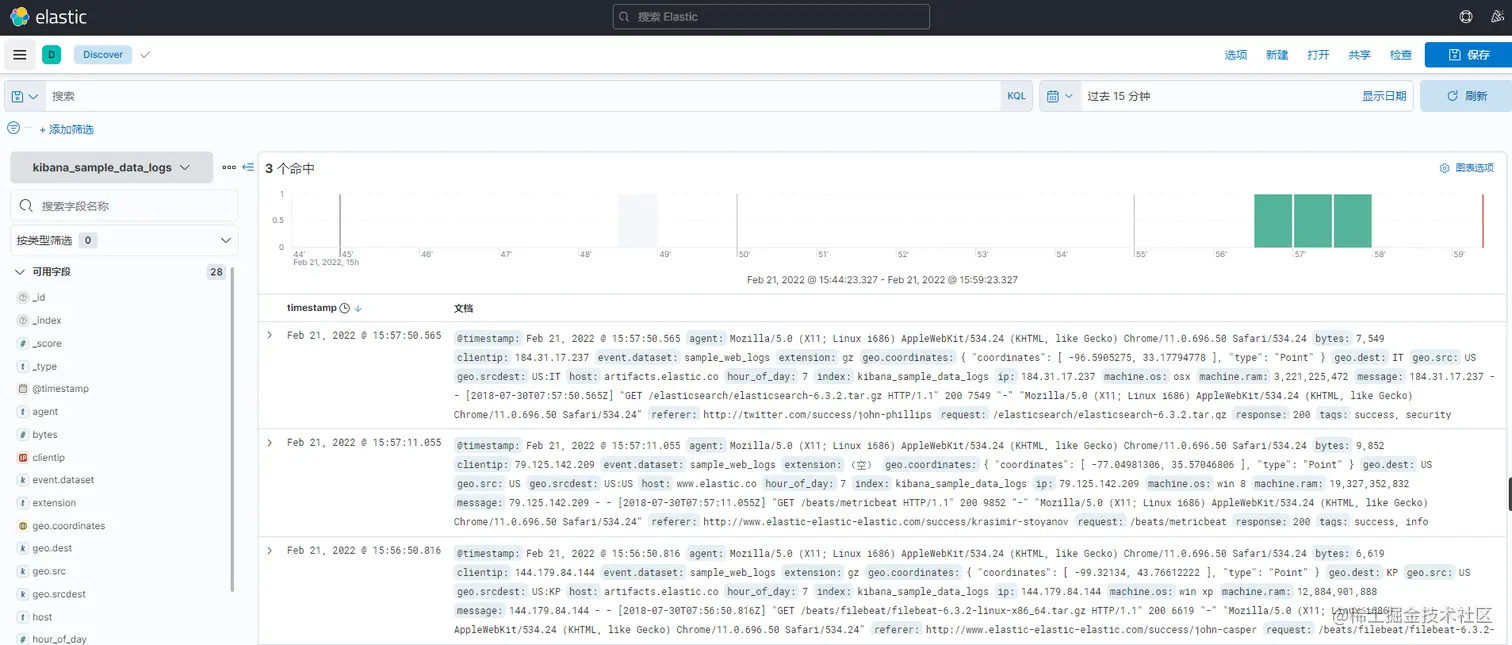Open the help menu icon in header
The image size is (1512, 645).
click(1466, 17)
